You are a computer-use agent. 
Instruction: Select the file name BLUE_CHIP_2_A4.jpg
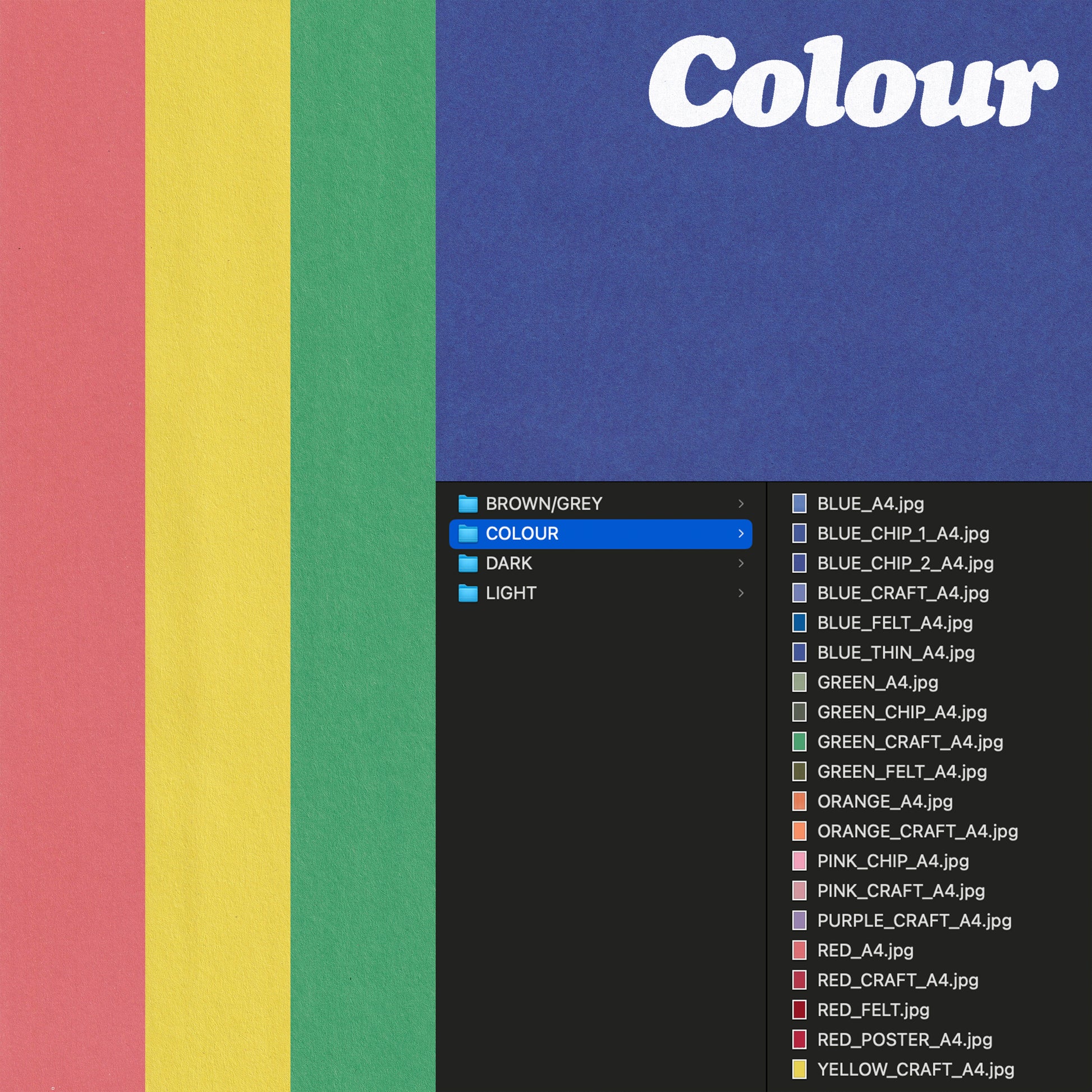(906, 563)
